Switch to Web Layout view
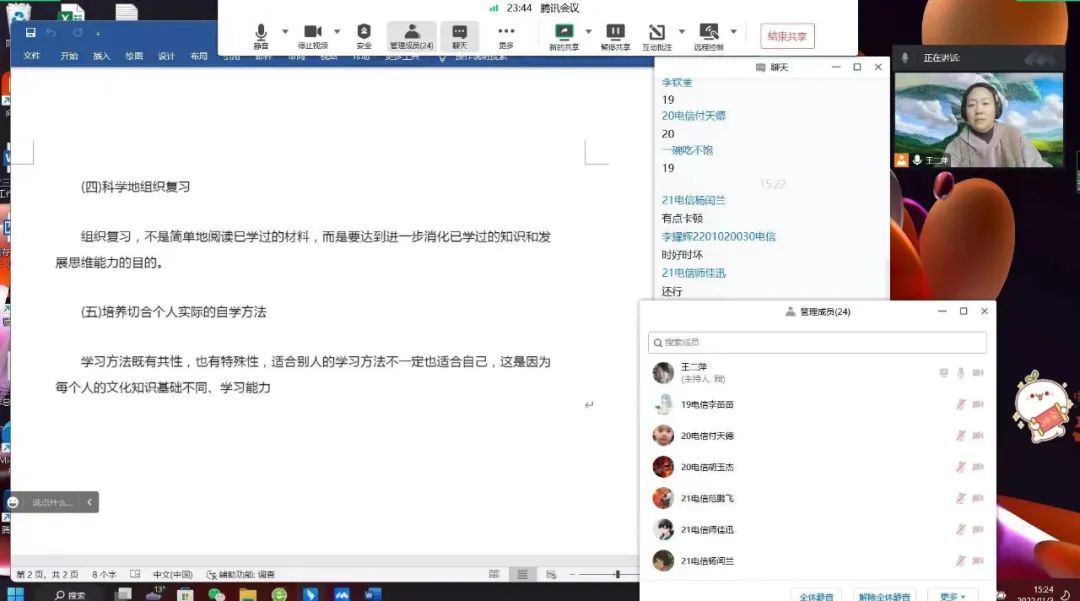This screenshot has height=601, width=1080. pos(551,574)
